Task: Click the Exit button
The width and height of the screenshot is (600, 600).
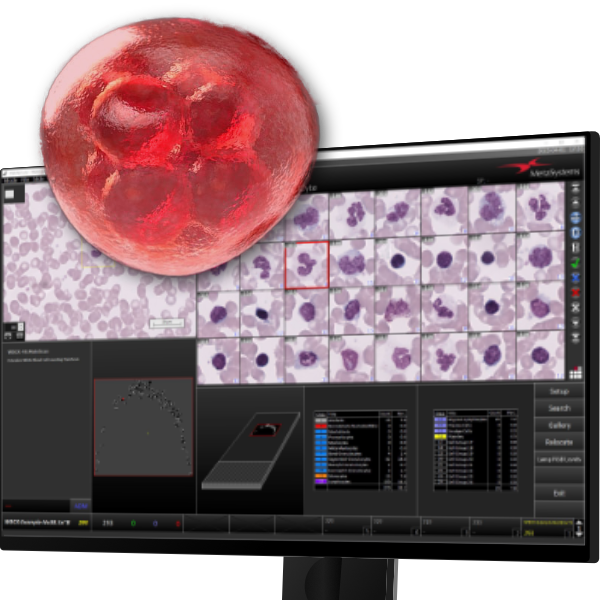Action: pyautogui.click(x=559, y=492)
